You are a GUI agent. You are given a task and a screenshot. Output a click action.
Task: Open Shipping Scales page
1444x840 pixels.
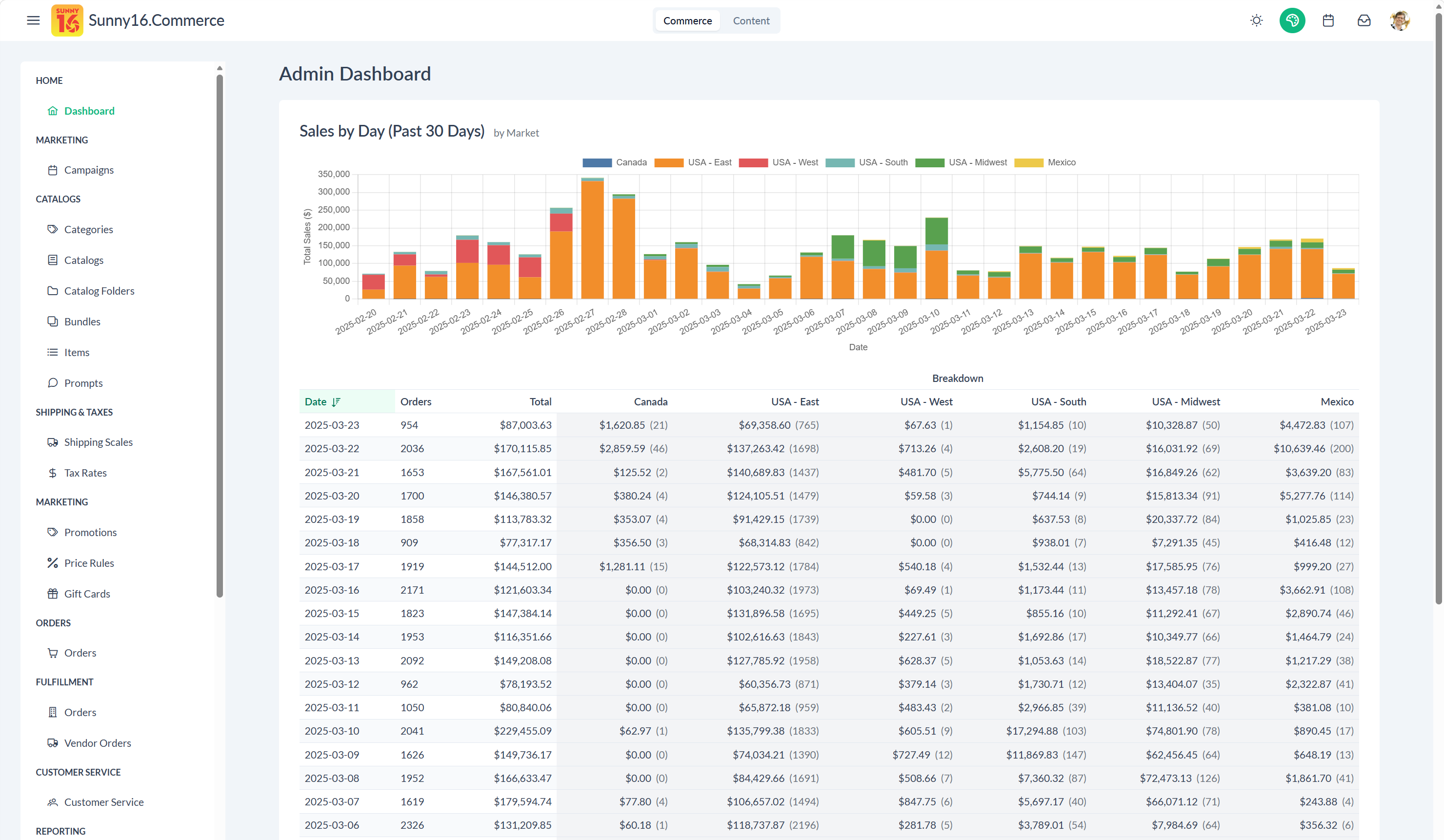[98, 442]
